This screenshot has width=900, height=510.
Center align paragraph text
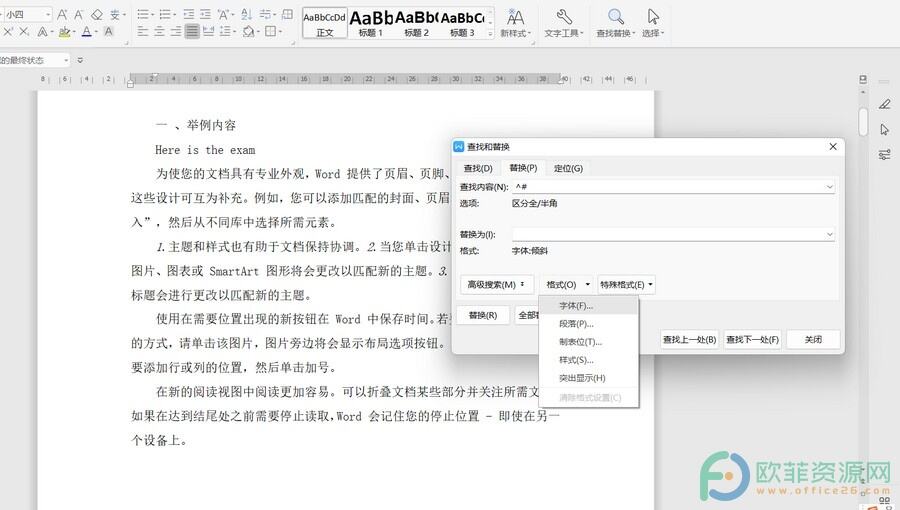(160, 32)
